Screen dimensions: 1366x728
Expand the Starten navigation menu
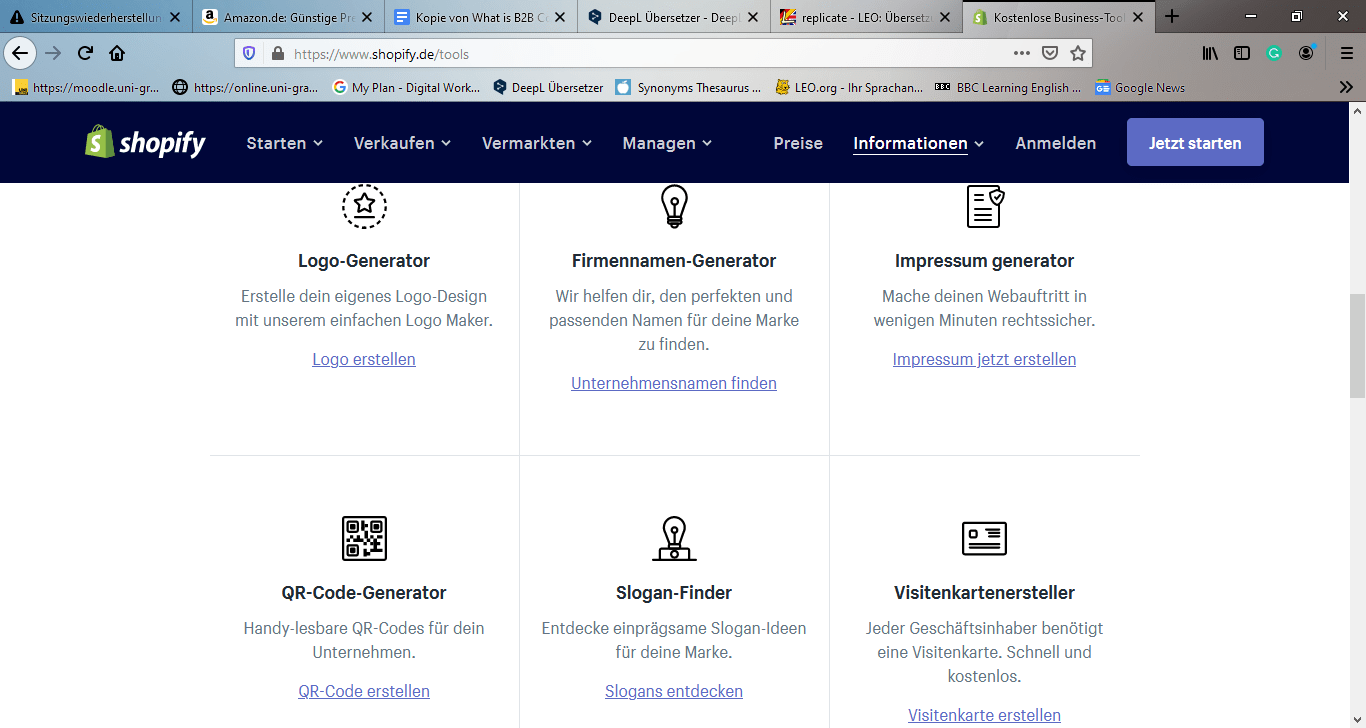(284, 143)
